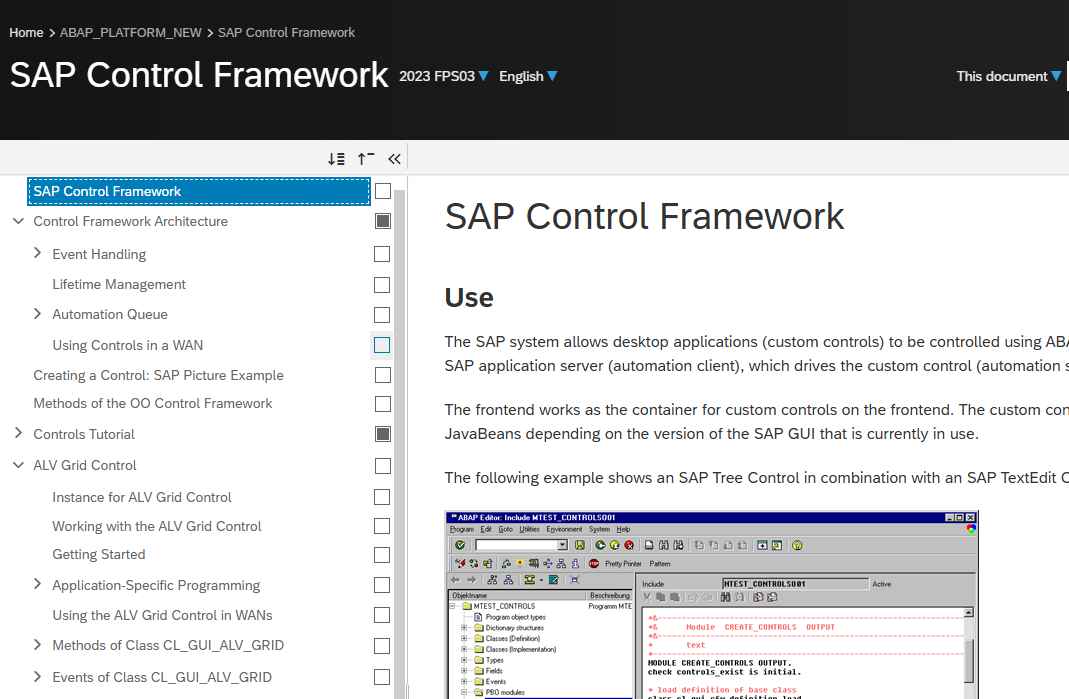Toggle the checkbox for SAP Control Framework
The height and width of the screenshot is (699, 1069).
tap(383, 191)
